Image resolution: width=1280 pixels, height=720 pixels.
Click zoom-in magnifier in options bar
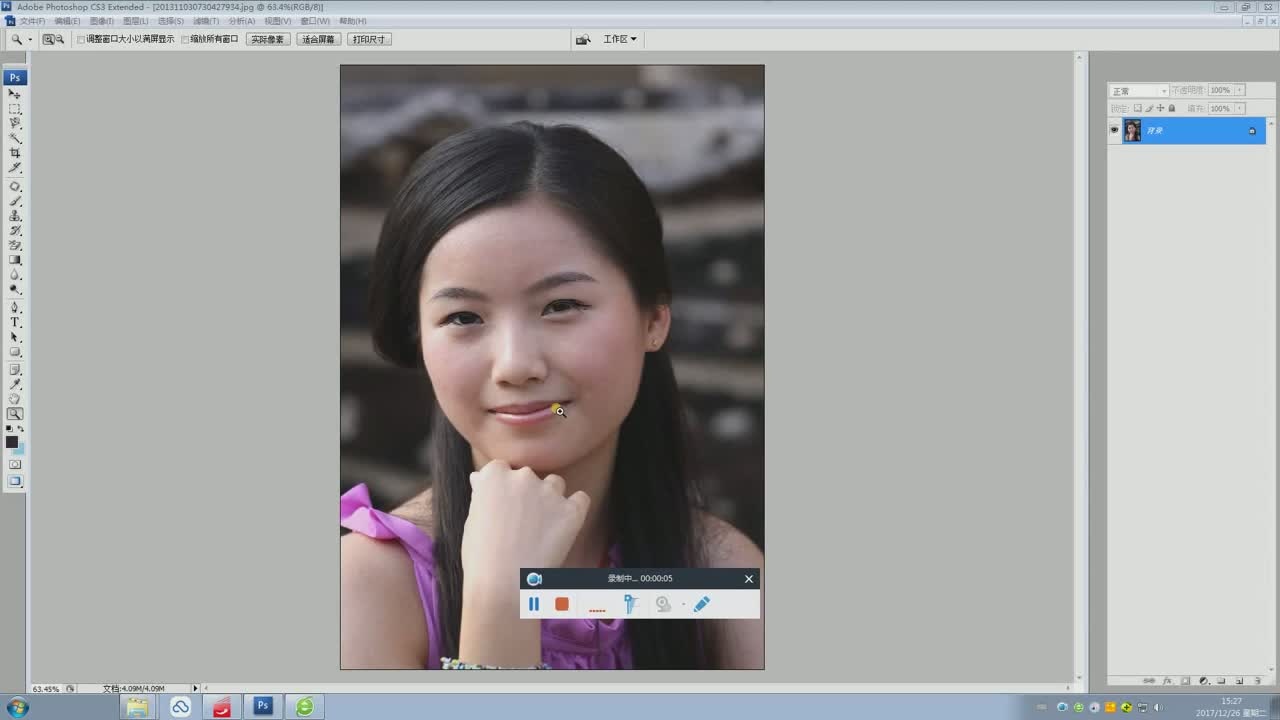pyautogui.click(x=48, y=39)
